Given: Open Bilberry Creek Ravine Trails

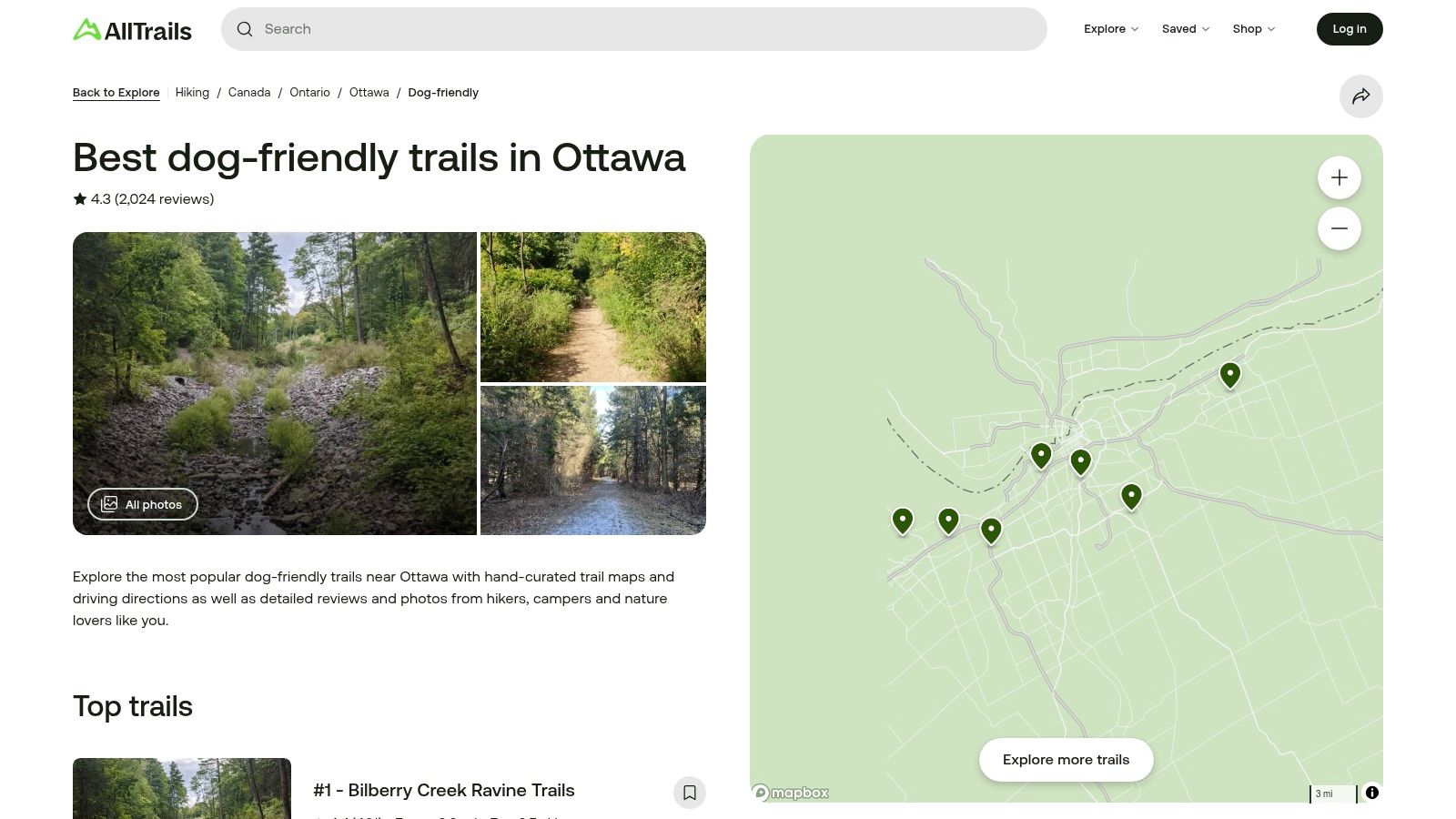Looking at the screenshot, I should click(x=443, y=790).
